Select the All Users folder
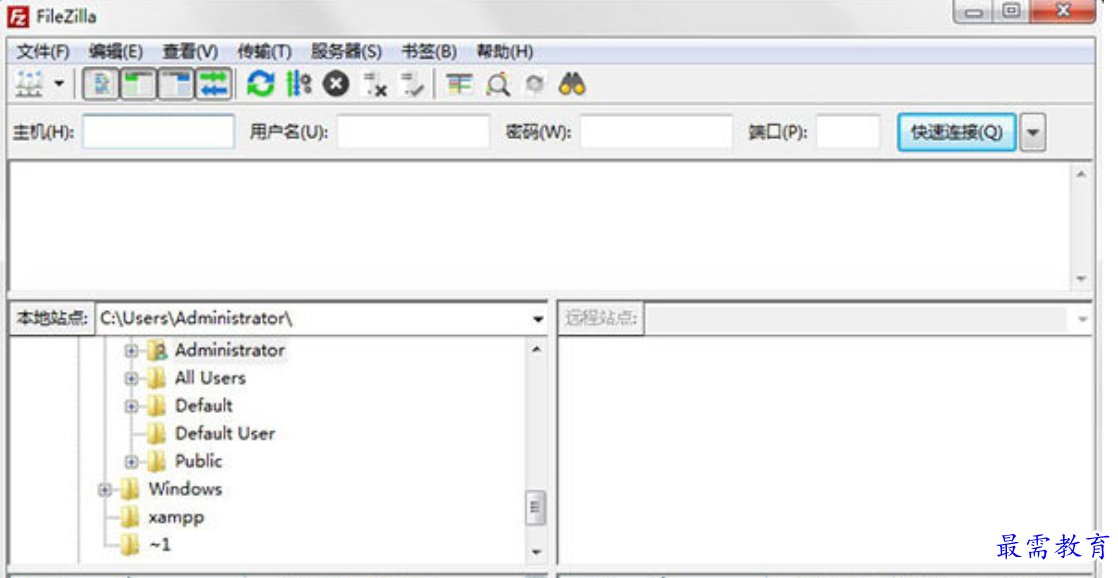Screen dimensions: 1118x578 click(210, 378)
